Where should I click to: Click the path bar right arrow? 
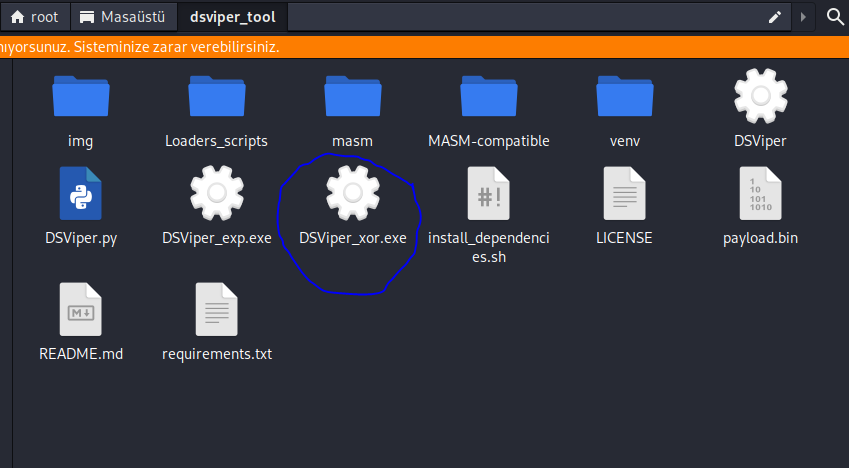click(803, 17)
